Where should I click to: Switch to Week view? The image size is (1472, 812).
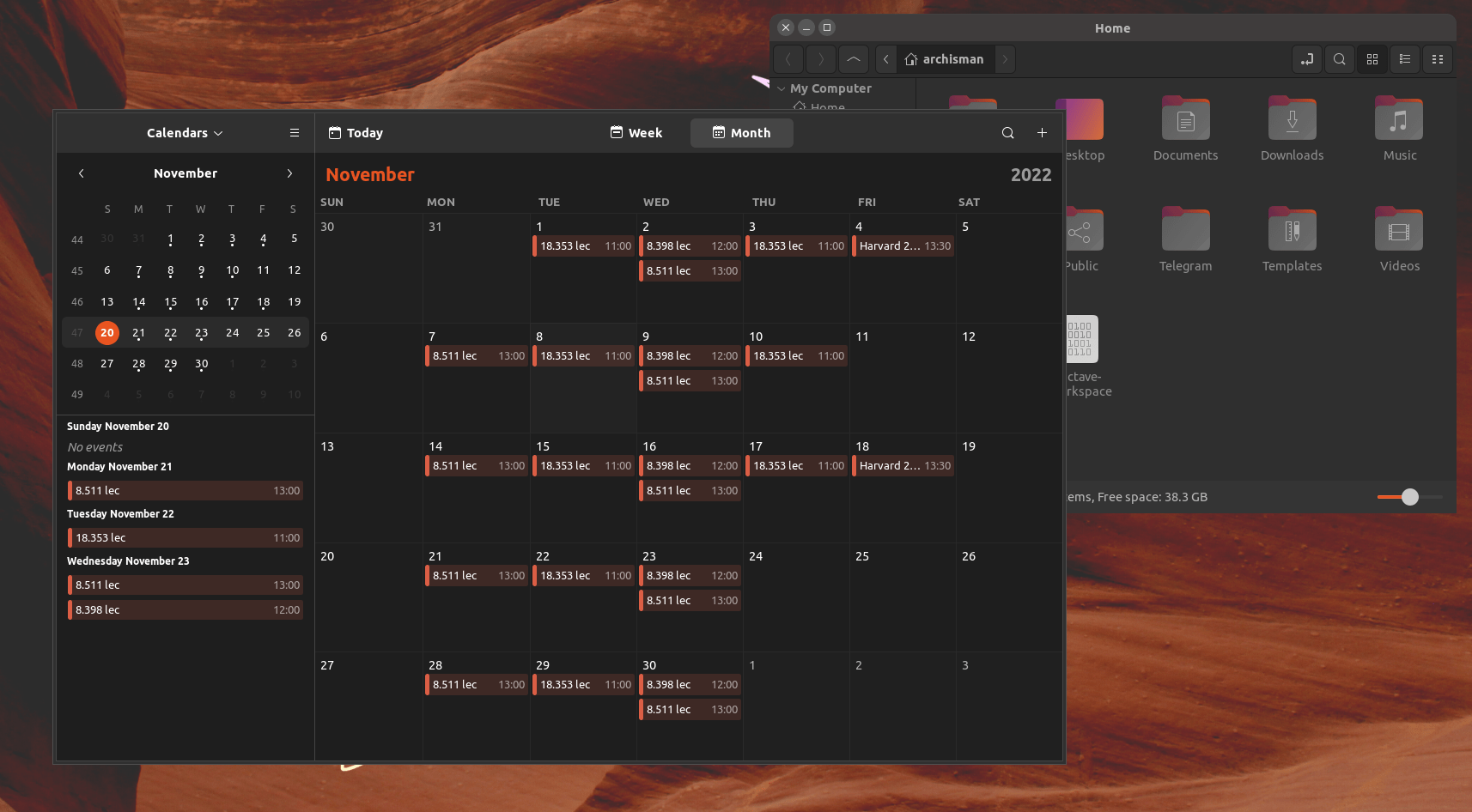click(x=636, y=133)
